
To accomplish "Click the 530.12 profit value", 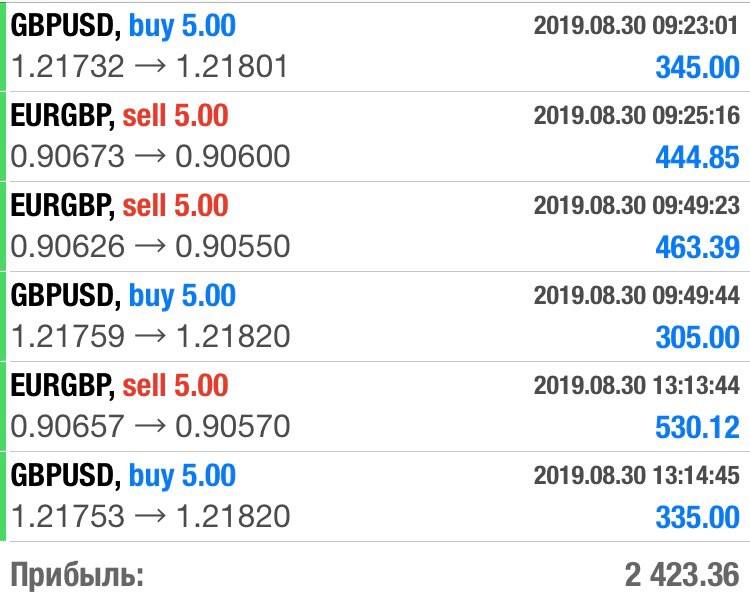I will (x=697, y=427).
